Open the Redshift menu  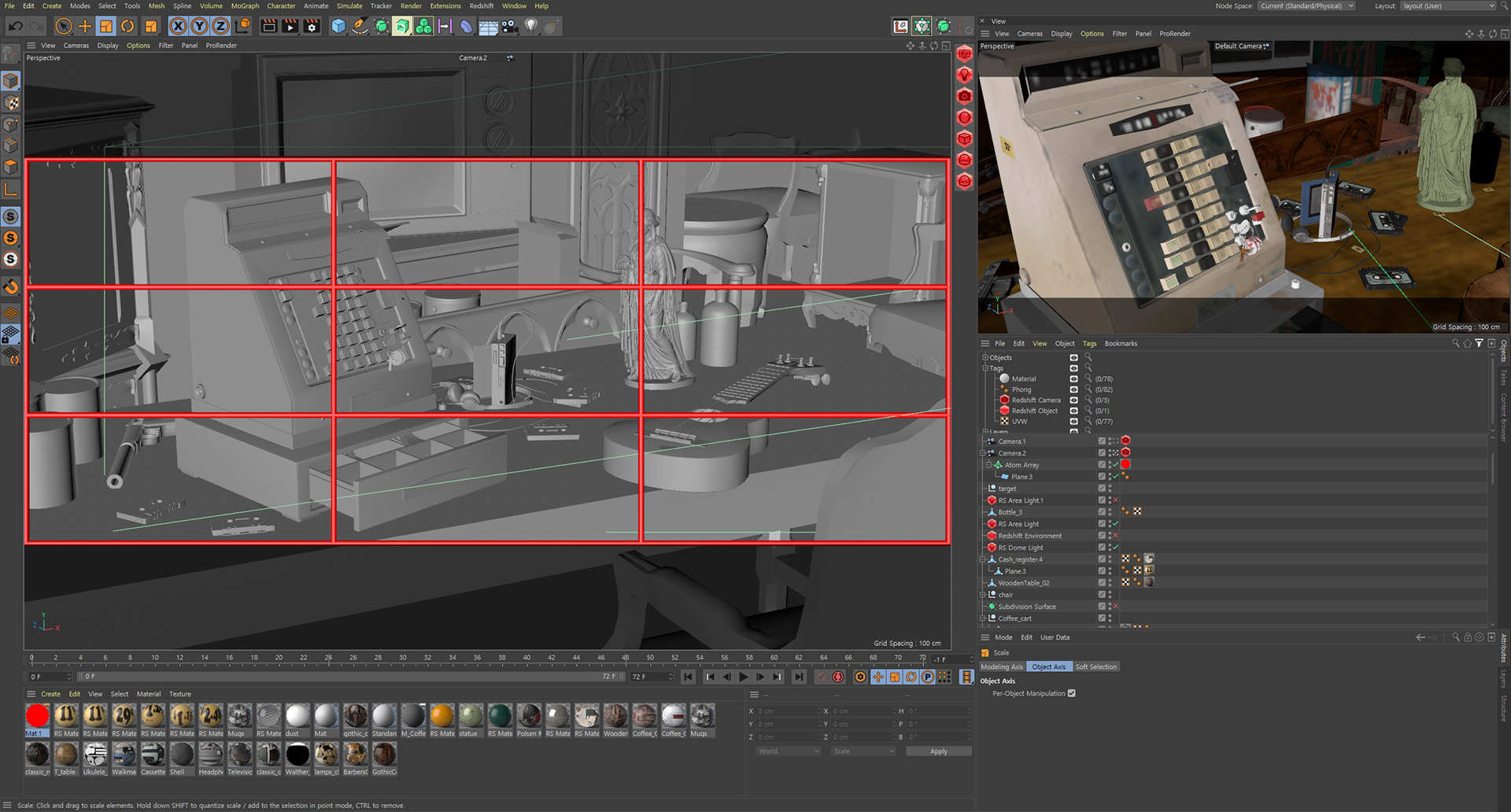tap(482, 6)
